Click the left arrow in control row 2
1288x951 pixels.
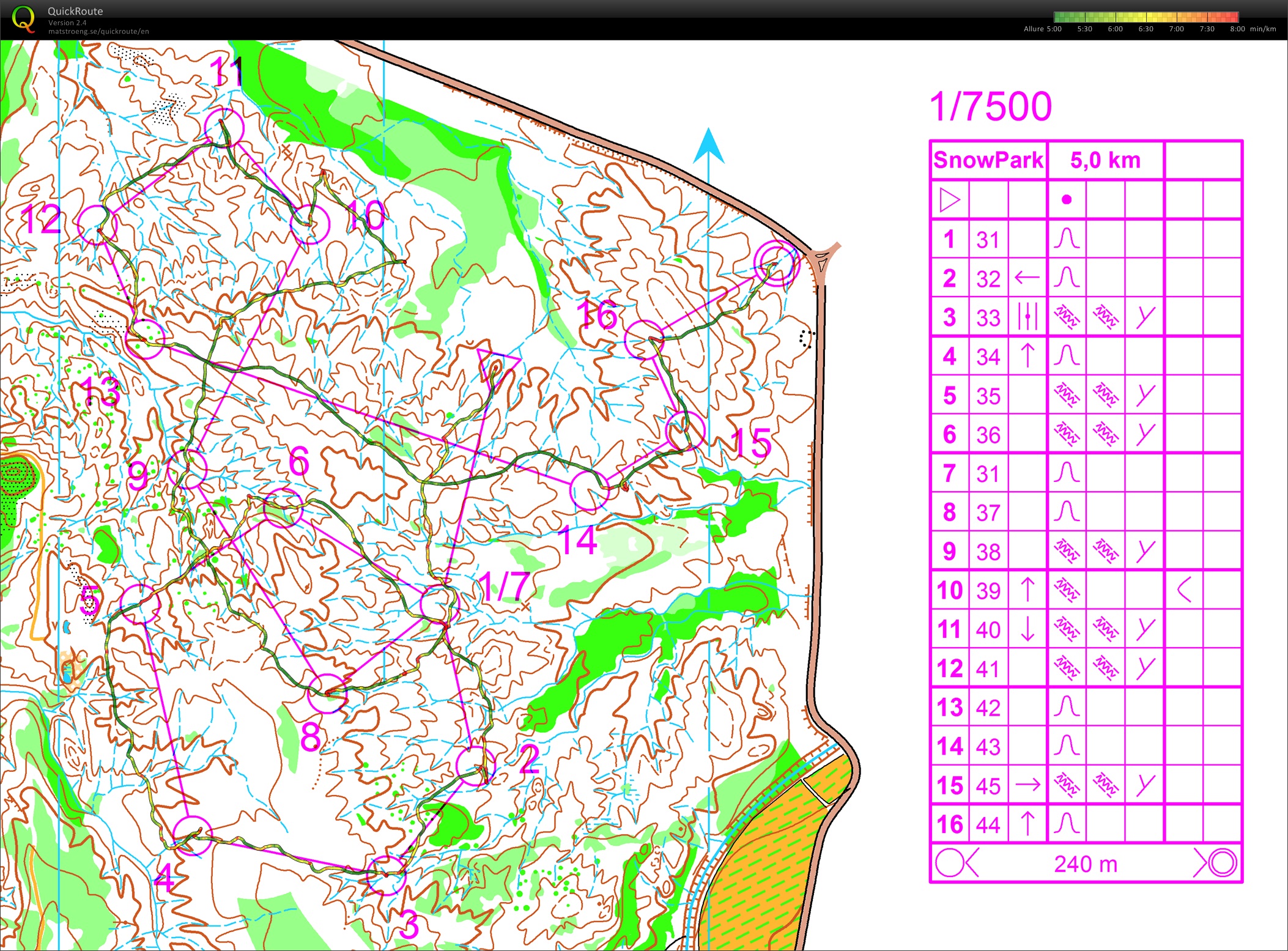[1027, 278]
